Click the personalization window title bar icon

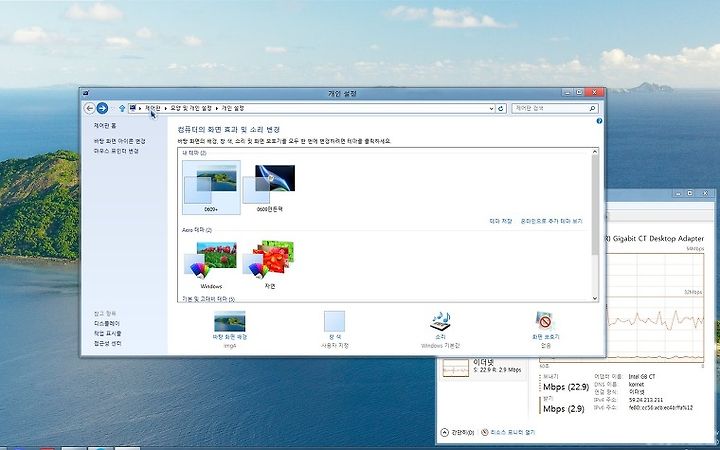tap(86, 93)
